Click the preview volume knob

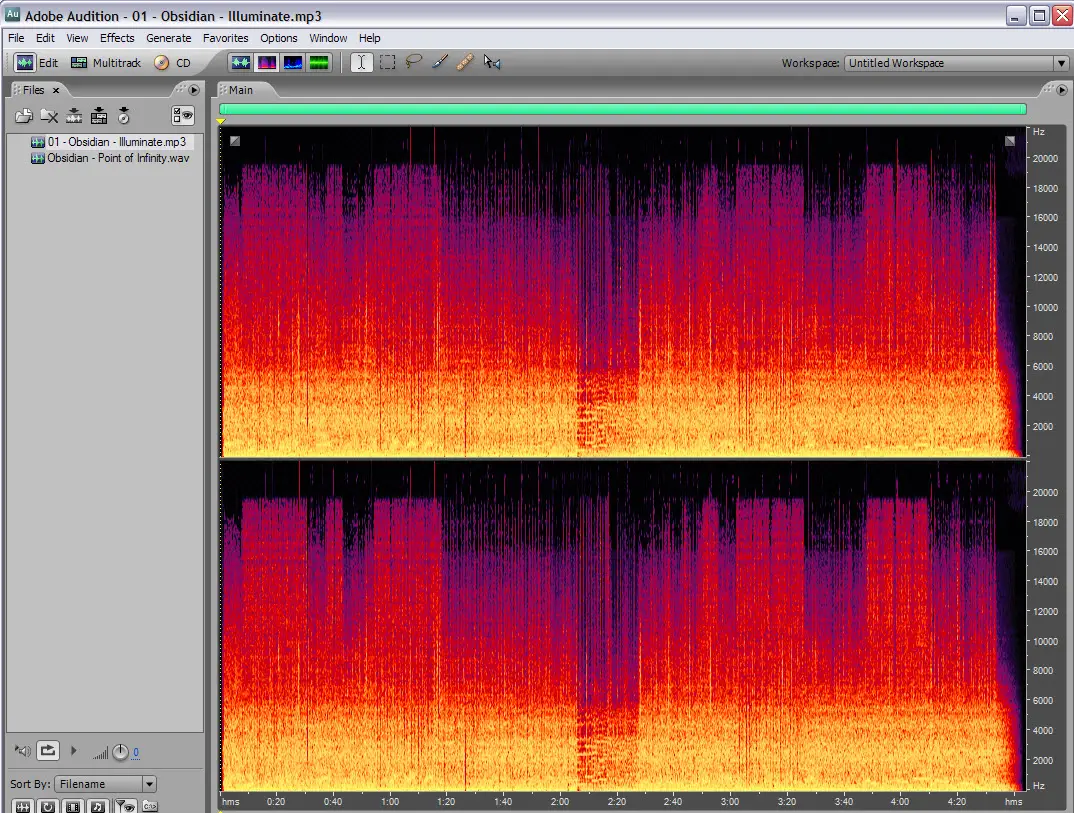(x=120, y=752)
